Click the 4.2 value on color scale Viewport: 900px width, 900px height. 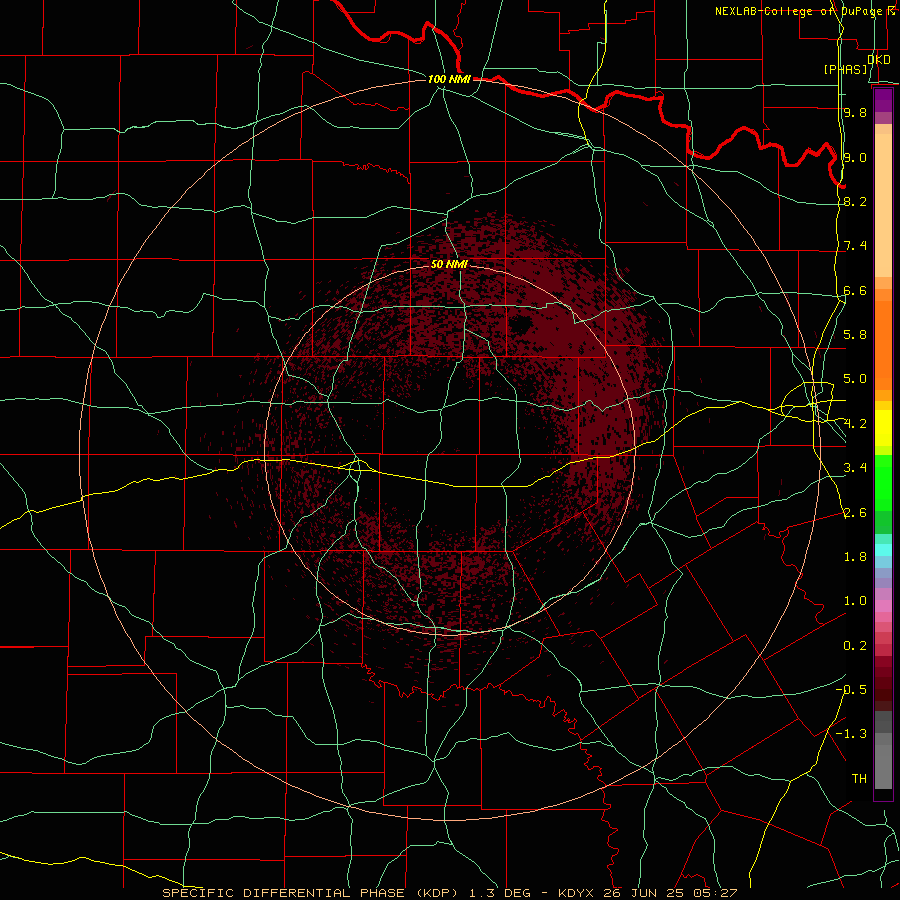coord(855,424)
